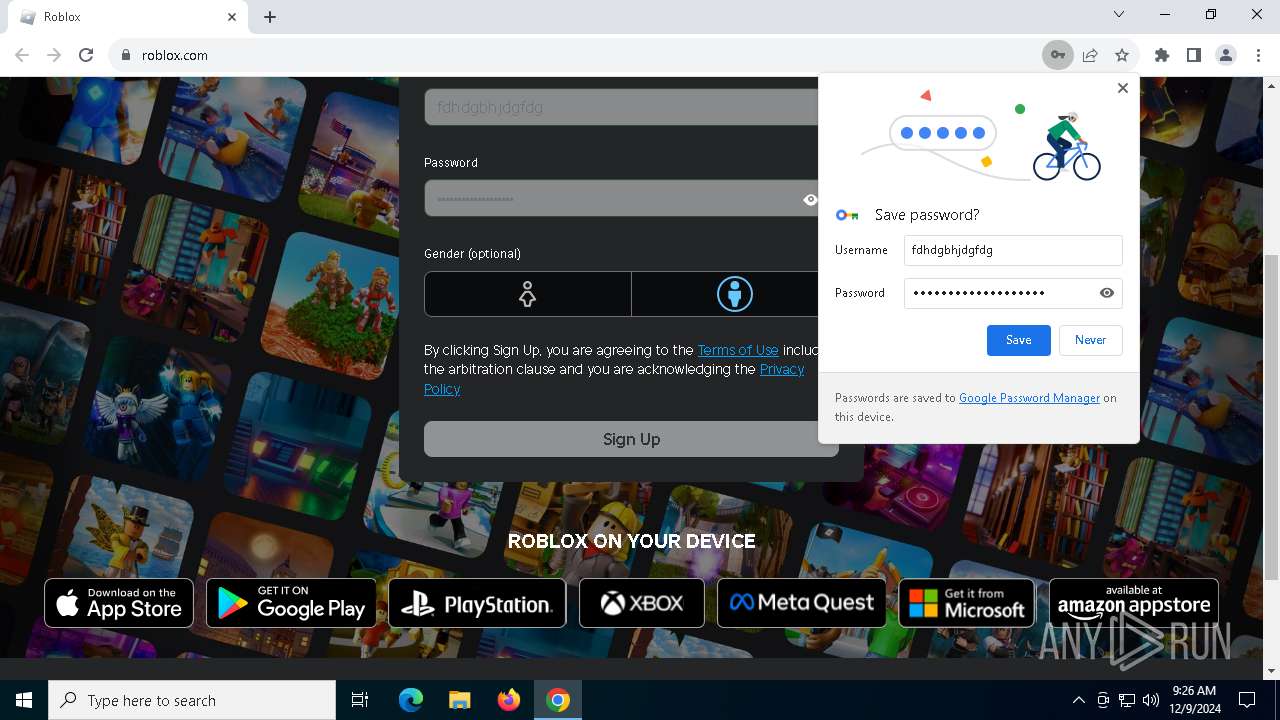
Task: Close the Save password popup
Action: [x=1122, y=88]
